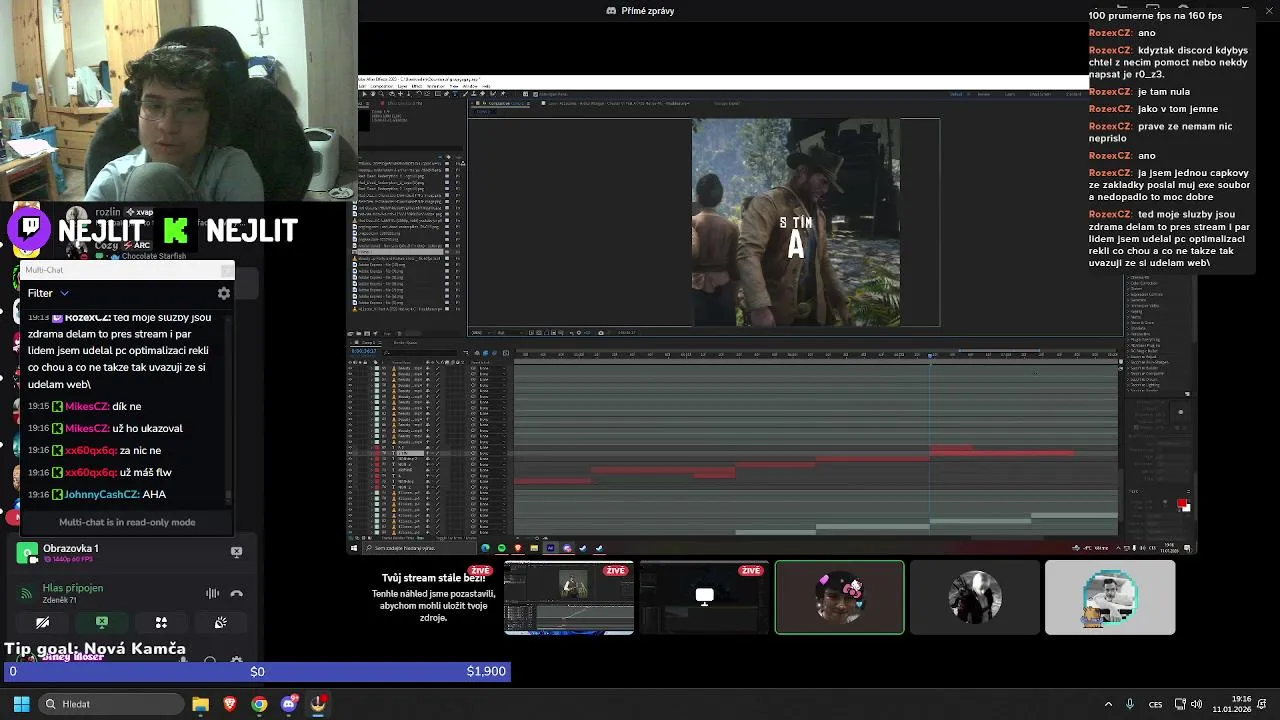Open the Windows Start menu

(21, 704)
